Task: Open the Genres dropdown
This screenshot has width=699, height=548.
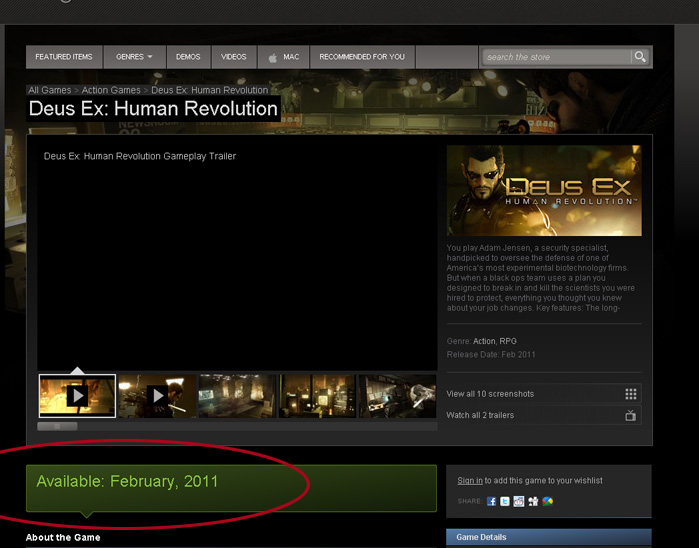Action: (x=134, y=57)
